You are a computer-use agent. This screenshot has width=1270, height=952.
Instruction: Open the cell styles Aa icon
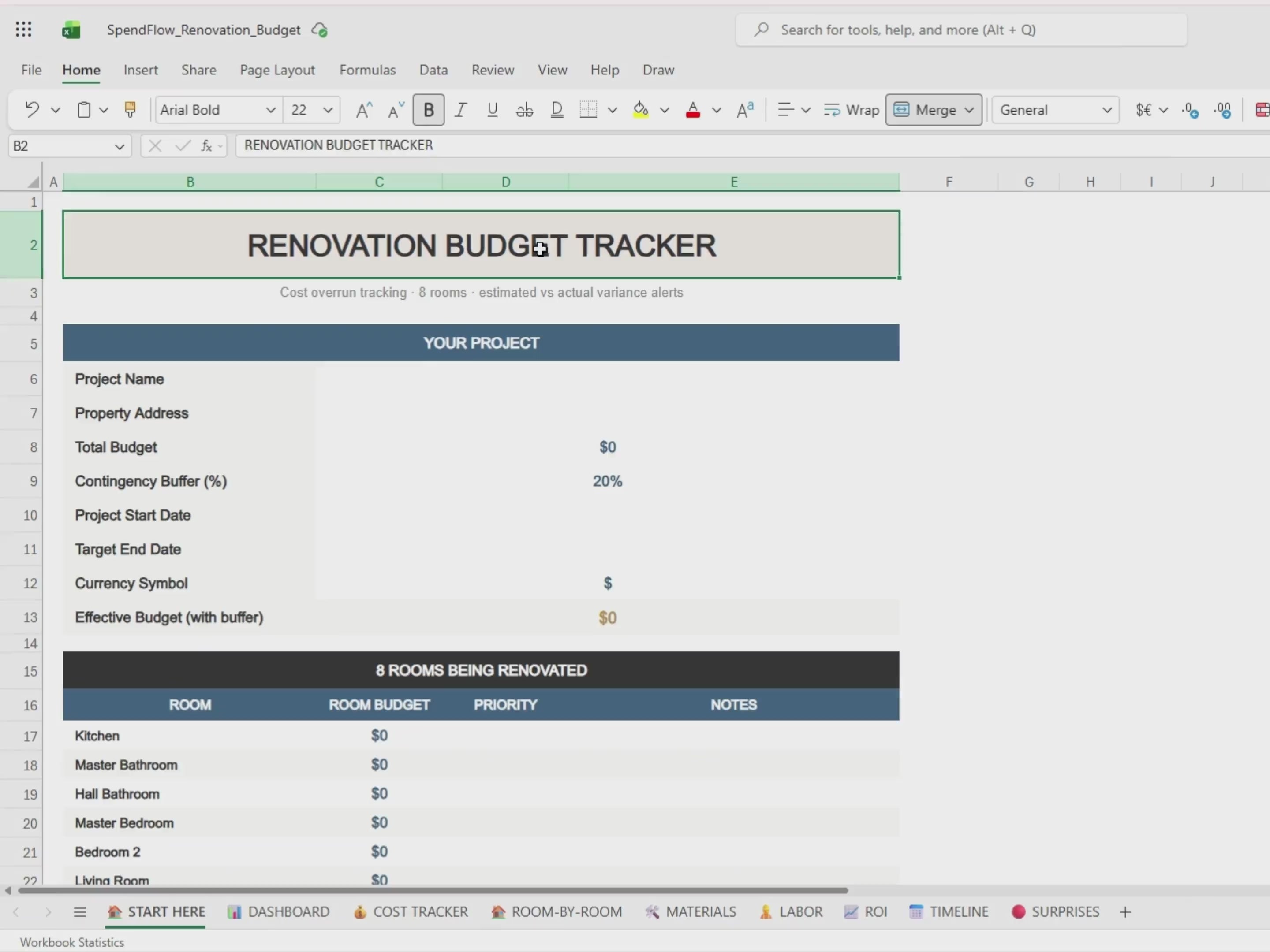[745, 110]
